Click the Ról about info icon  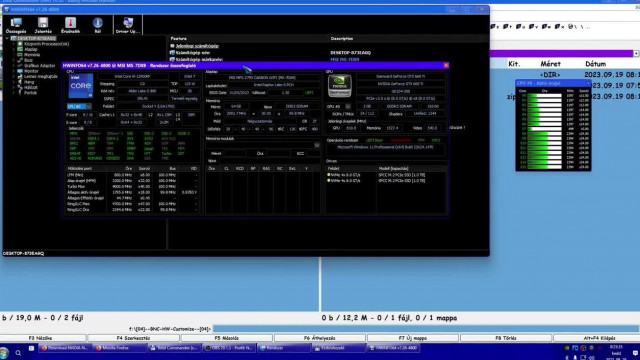point(98,25)
